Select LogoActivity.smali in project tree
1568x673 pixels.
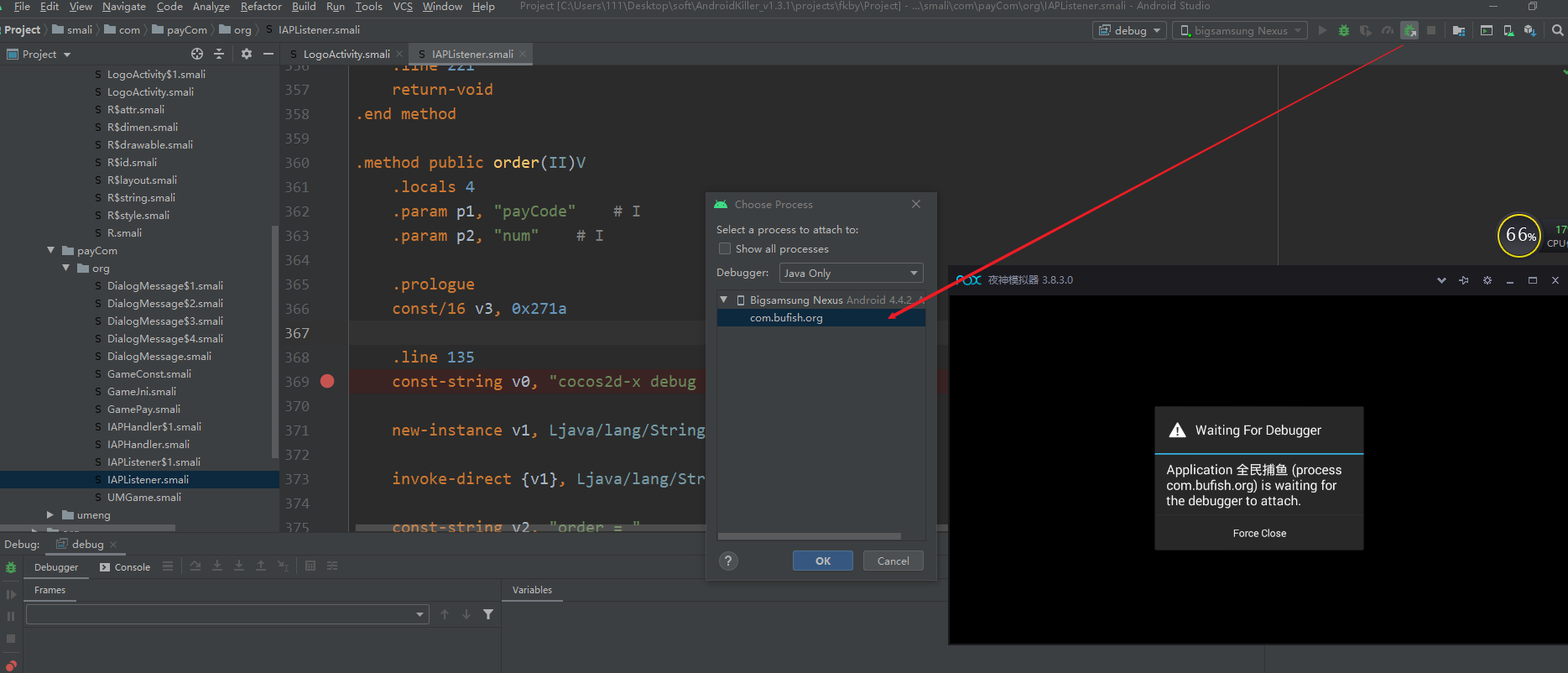pyautogui.click(x=150, y=91)
